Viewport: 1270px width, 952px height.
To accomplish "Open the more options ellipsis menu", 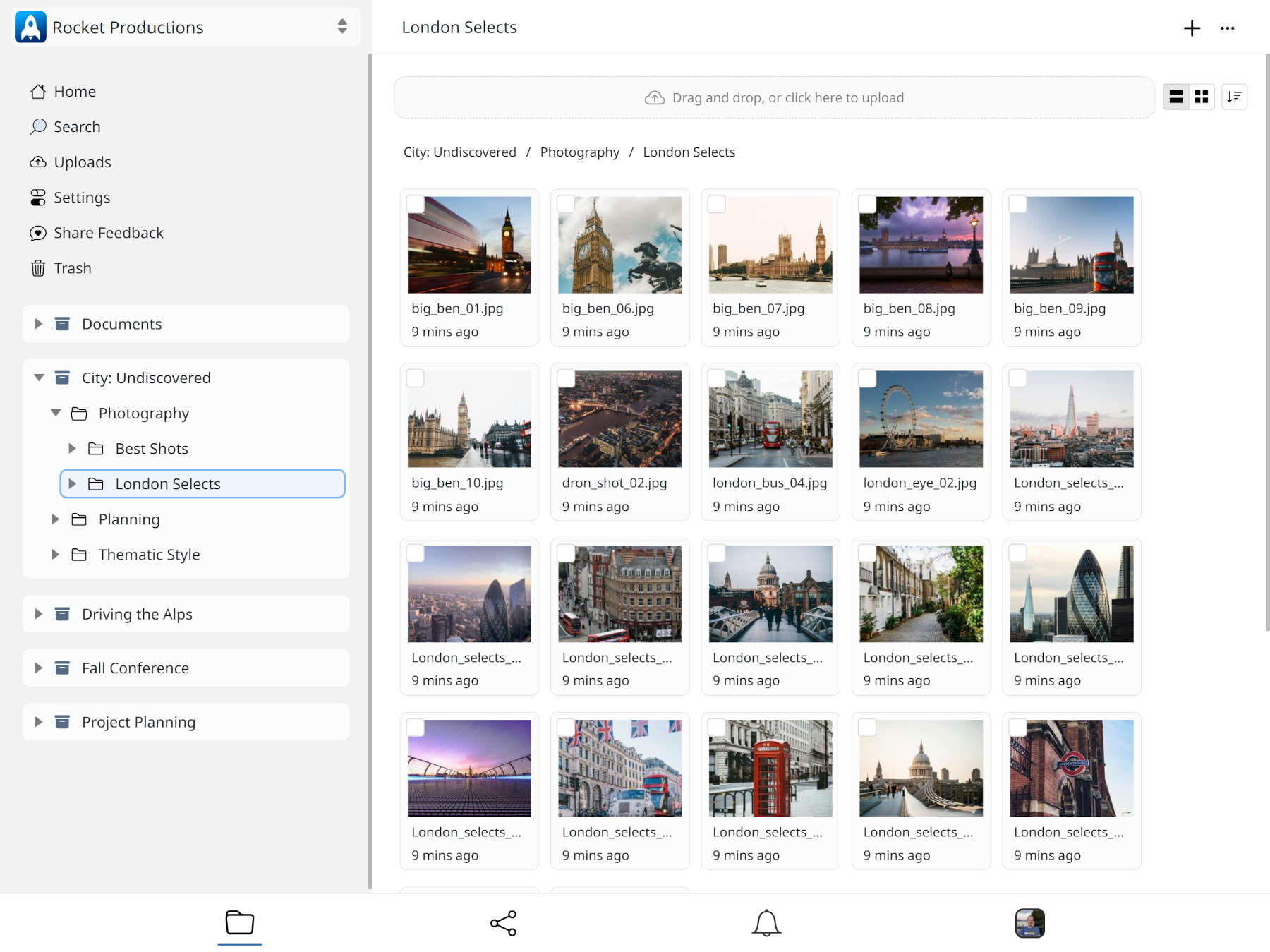I will click(1228, 28).
